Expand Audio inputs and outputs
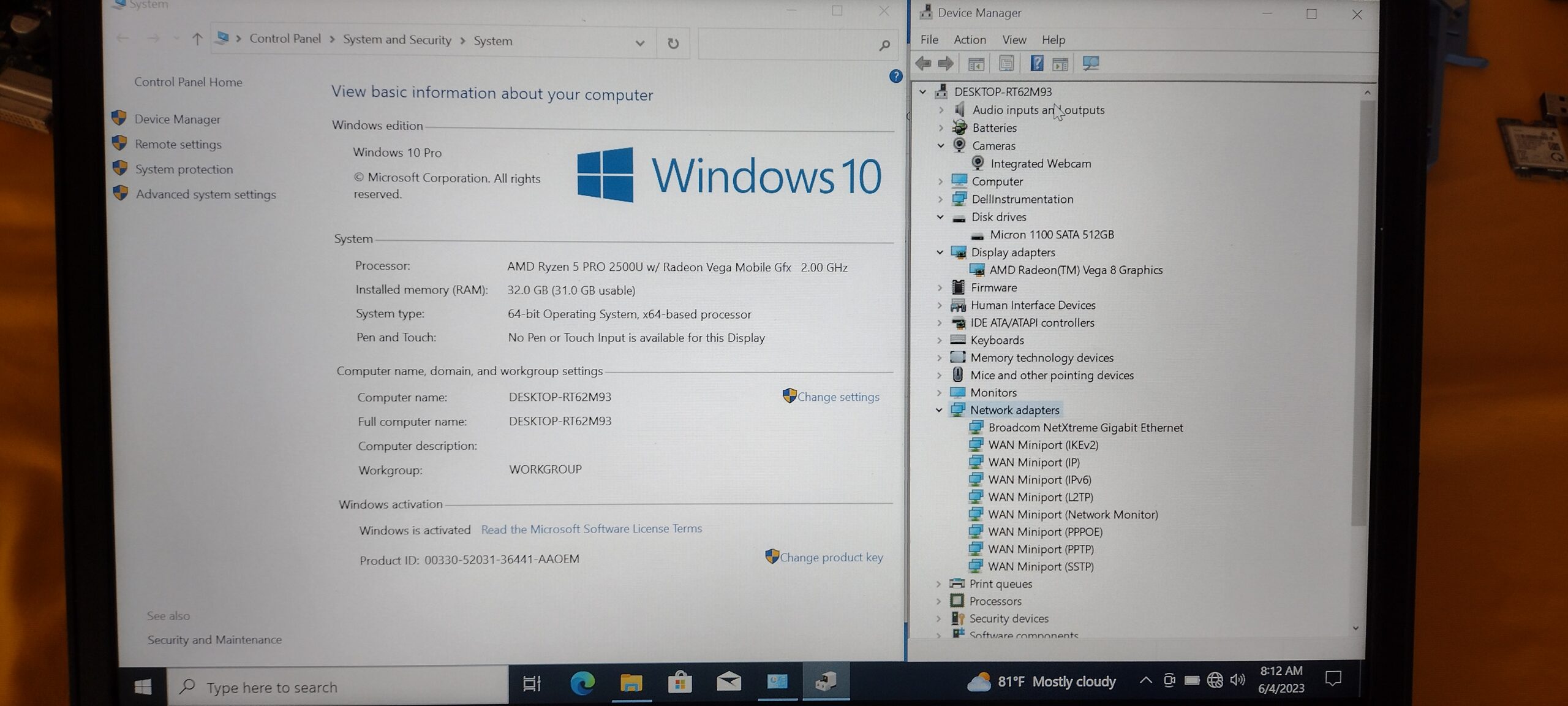This screenshot has height=706, width=1568. 941,110
